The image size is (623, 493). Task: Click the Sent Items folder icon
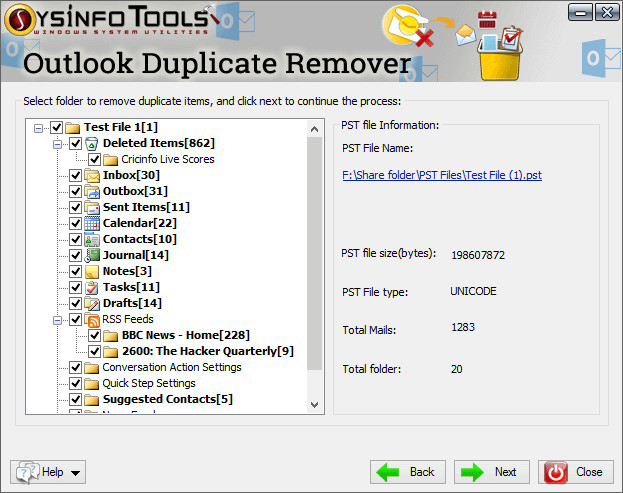pyautogui.click(x=91, y=207)
